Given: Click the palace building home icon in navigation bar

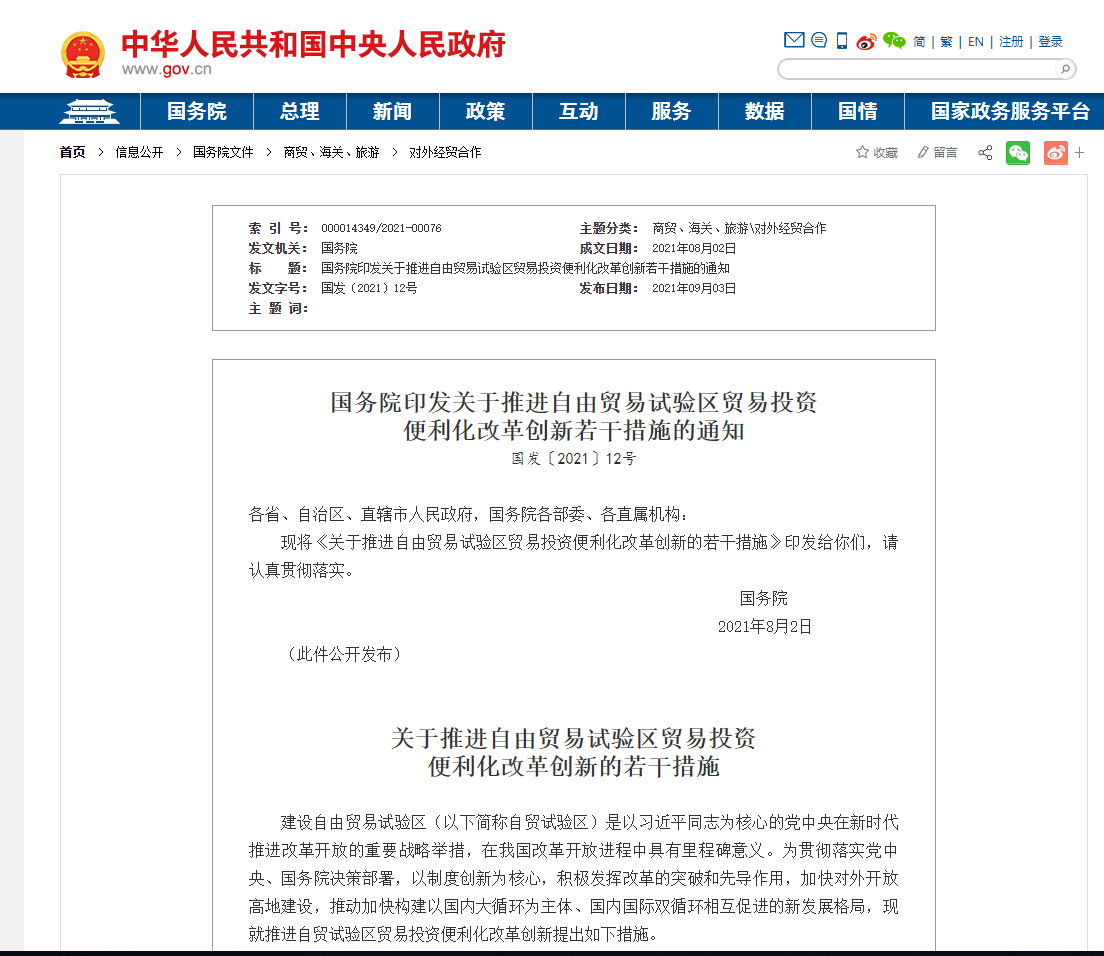Looking at the screenshot, I should point(89,111).
